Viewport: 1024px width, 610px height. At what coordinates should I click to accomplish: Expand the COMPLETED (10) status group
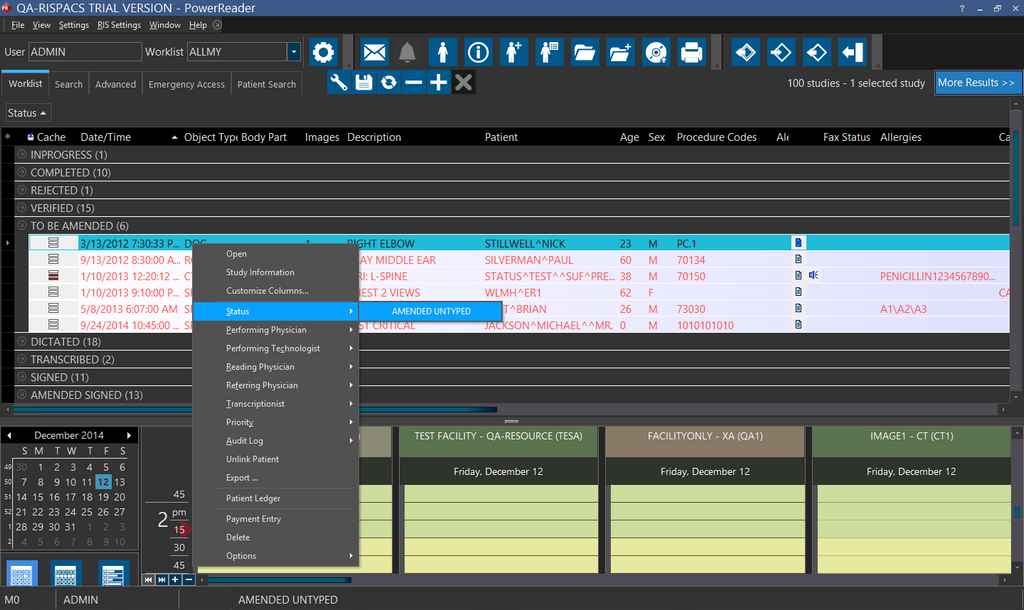[22, 173]
